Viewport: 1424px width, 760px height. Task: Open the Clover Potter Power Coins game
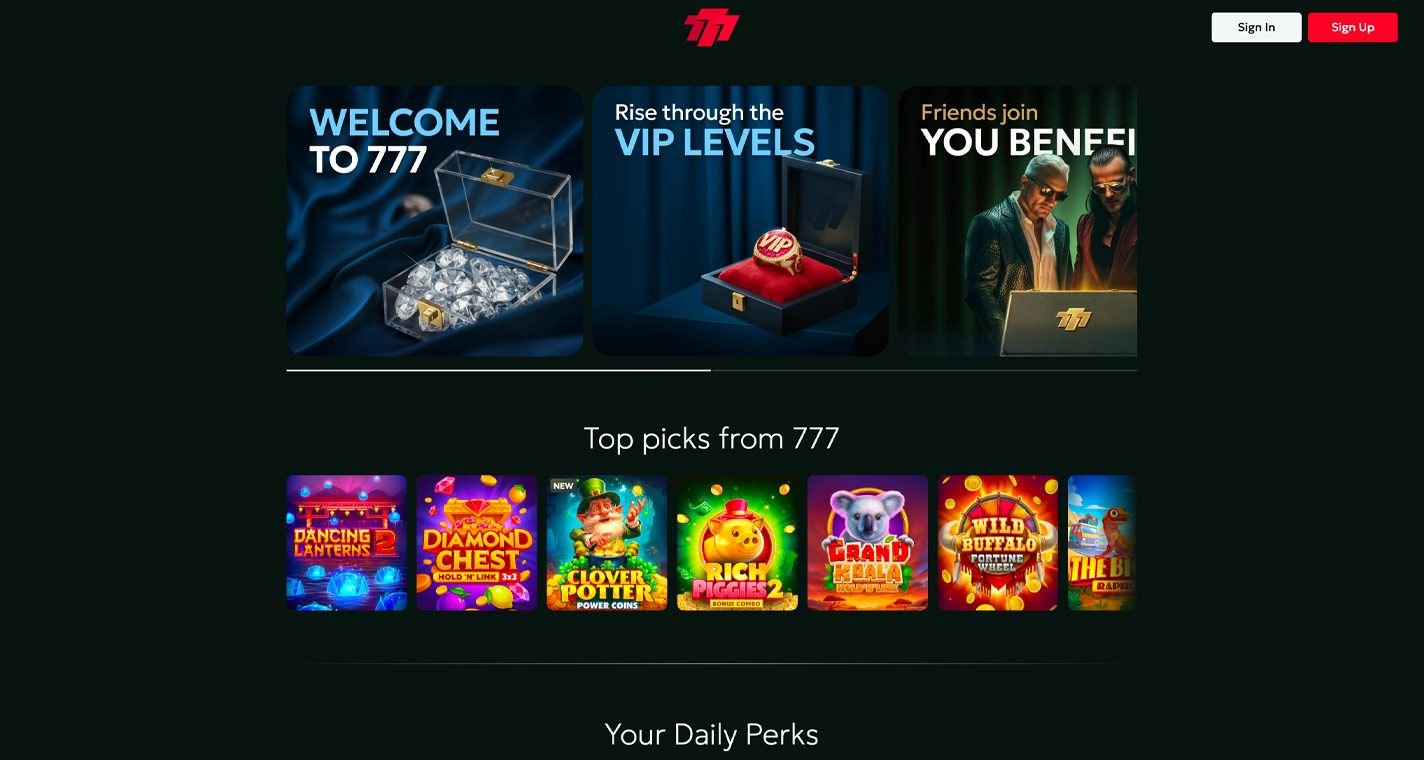point(607,543)
